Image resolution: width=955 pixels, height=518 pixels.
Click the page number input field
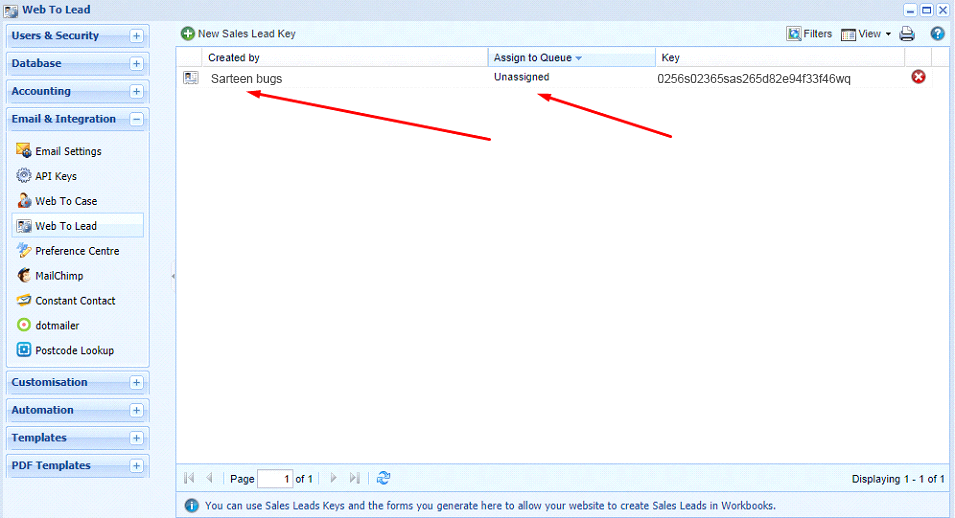click(x=274, y=479)
